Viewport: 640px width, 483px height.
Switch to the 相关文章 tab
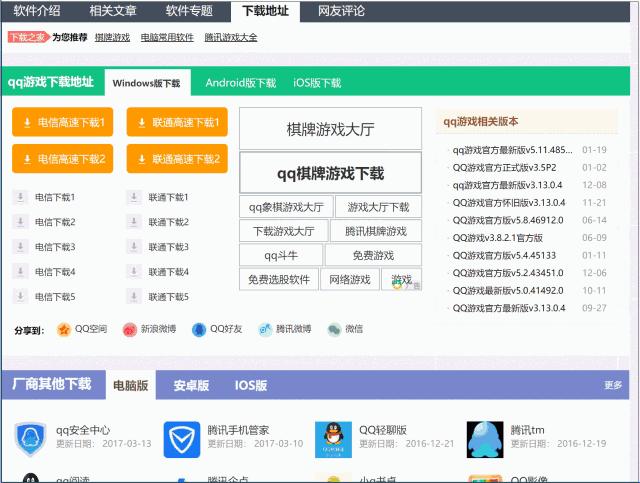tap(113, 11)
